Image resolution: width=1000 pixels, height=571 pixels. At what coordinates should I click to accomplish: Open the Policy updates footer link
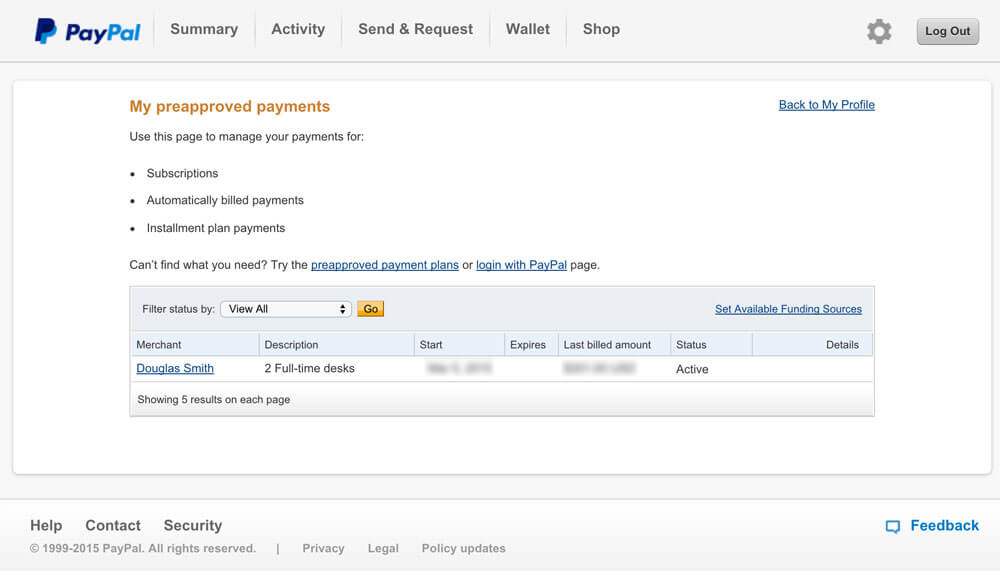pos(464,549)
